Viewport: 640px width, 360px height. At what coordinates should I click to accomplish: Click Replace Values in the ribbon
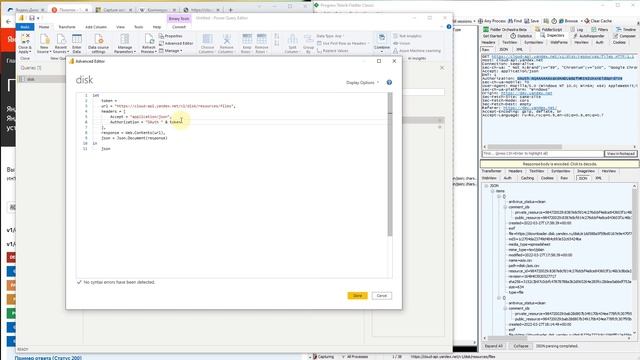[333, 51]
